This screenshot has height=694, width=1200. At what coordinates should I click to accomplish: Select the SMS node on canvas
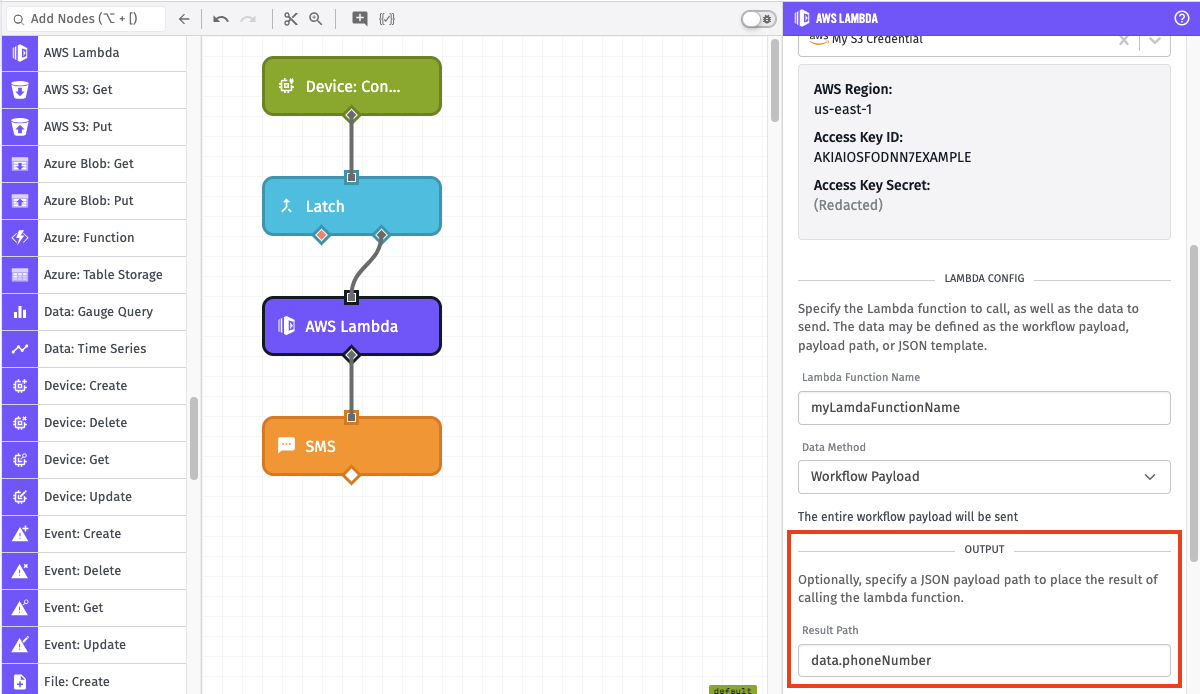(x=351, y=446)
